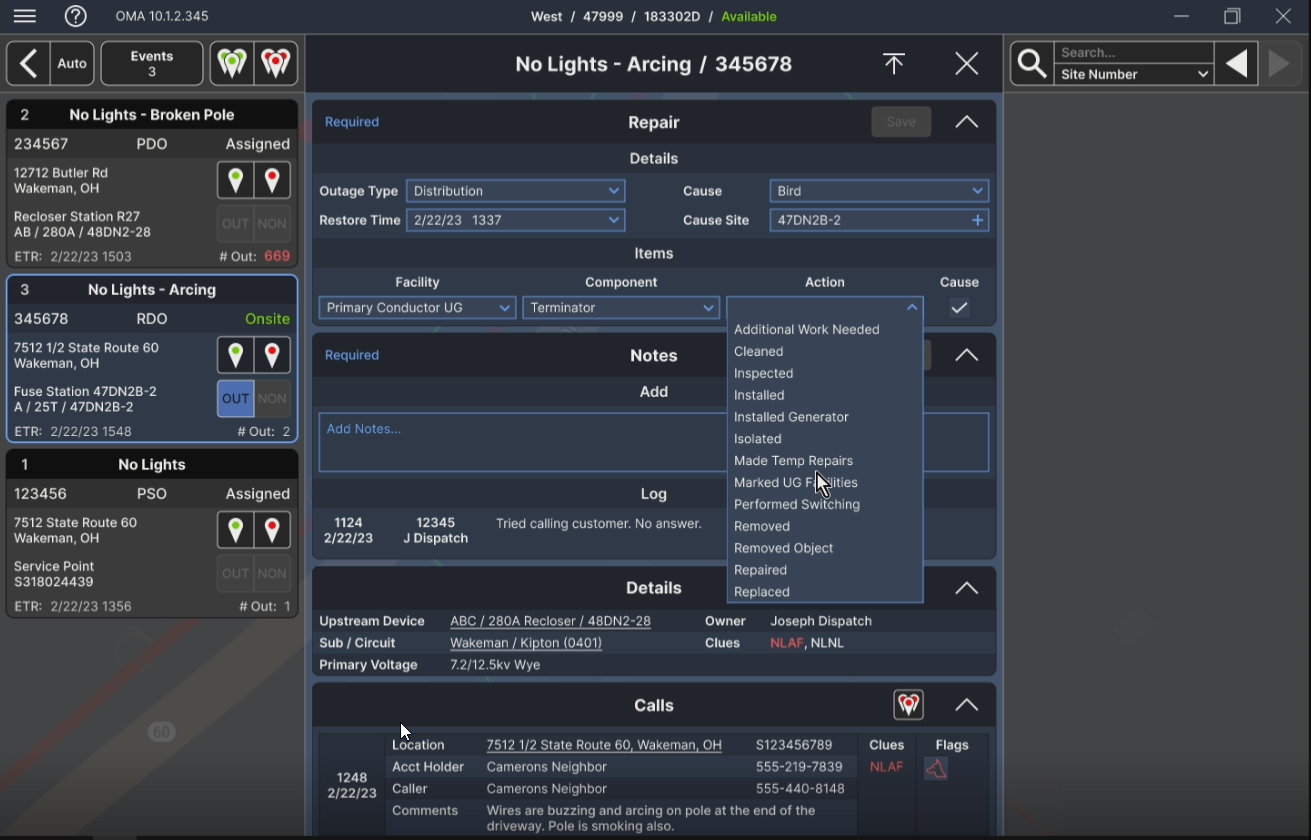Image resolution: width=1311 pixels, height=840 pixels.
Task: Open the hamburger main menu
Action: click(25, 16)
